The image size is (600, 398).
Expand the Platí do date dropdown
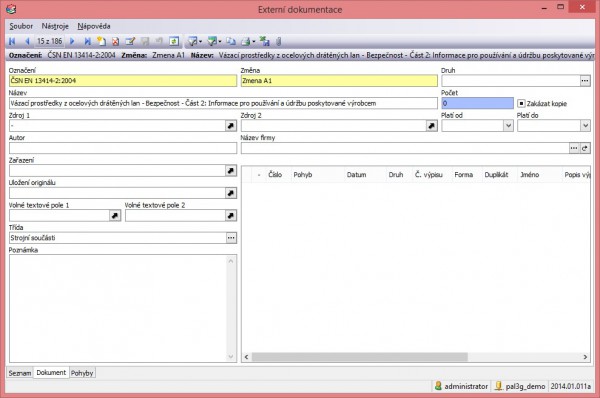pos(585,126)
